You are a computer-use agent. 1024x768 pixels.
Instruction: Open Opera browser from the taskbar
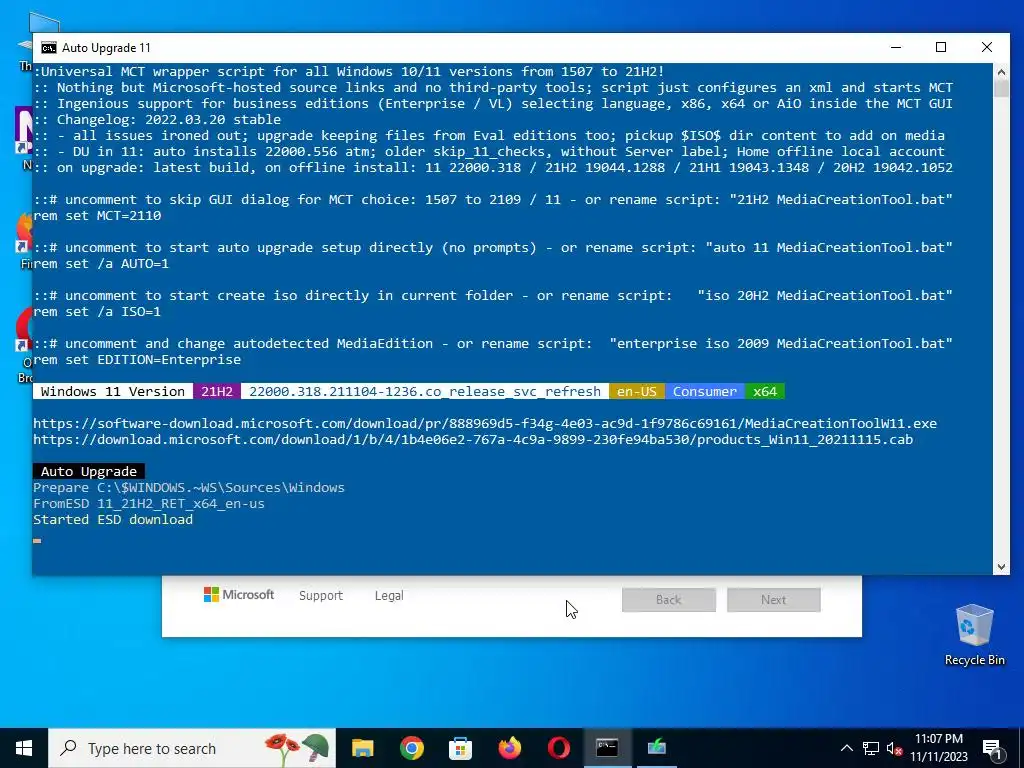click(558, 748)
